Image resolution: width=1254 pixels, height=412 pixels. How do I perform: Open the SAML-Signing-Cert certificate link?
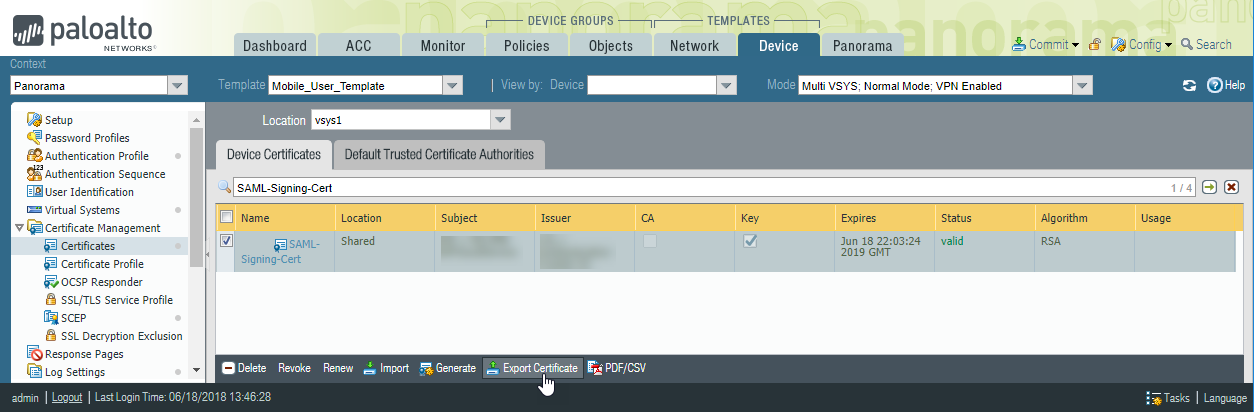pos(279,251)
